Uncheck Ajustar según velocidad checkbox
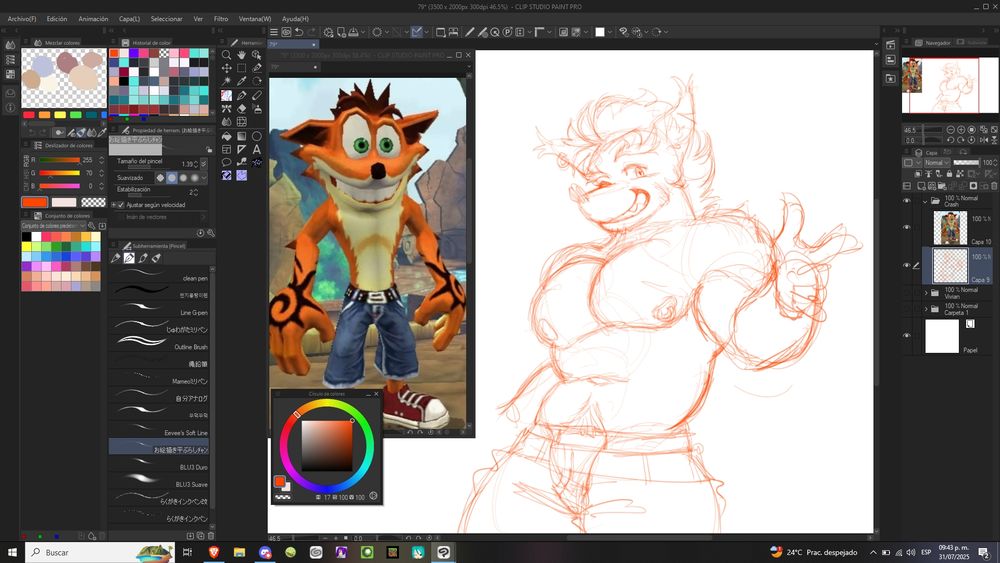Viewport: 1000px width, 563px height. pos(121,205)
